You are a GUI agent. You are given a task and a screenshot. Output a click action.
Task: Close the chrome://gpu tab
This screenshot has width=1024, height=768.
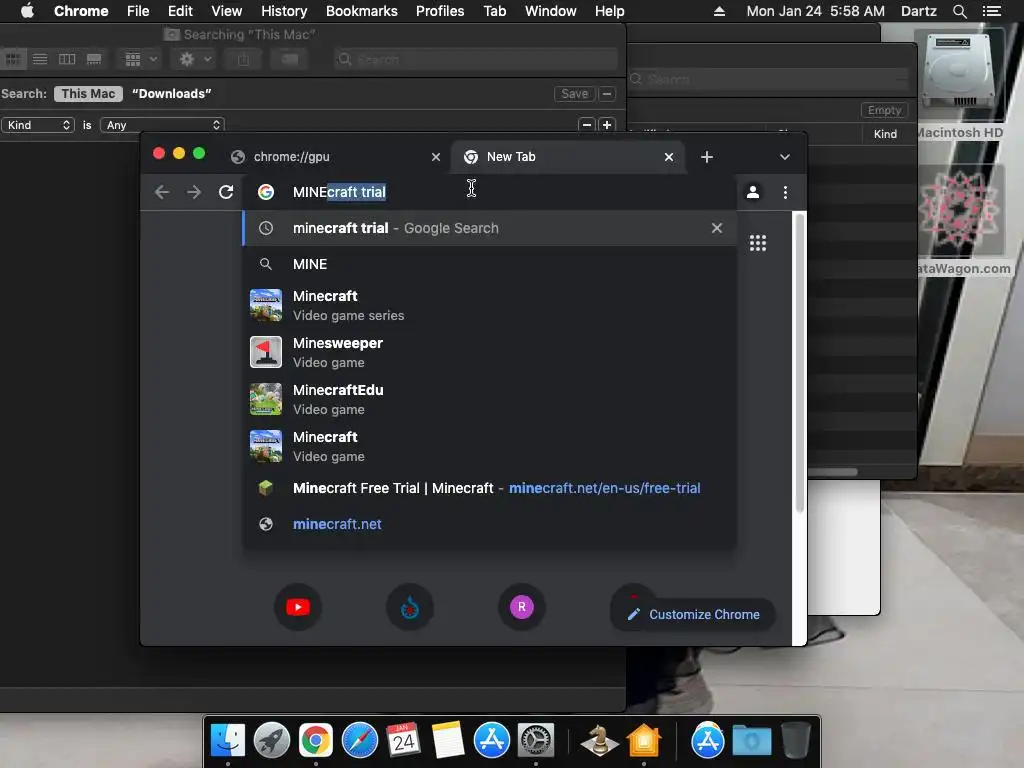(x=436, y=157)
